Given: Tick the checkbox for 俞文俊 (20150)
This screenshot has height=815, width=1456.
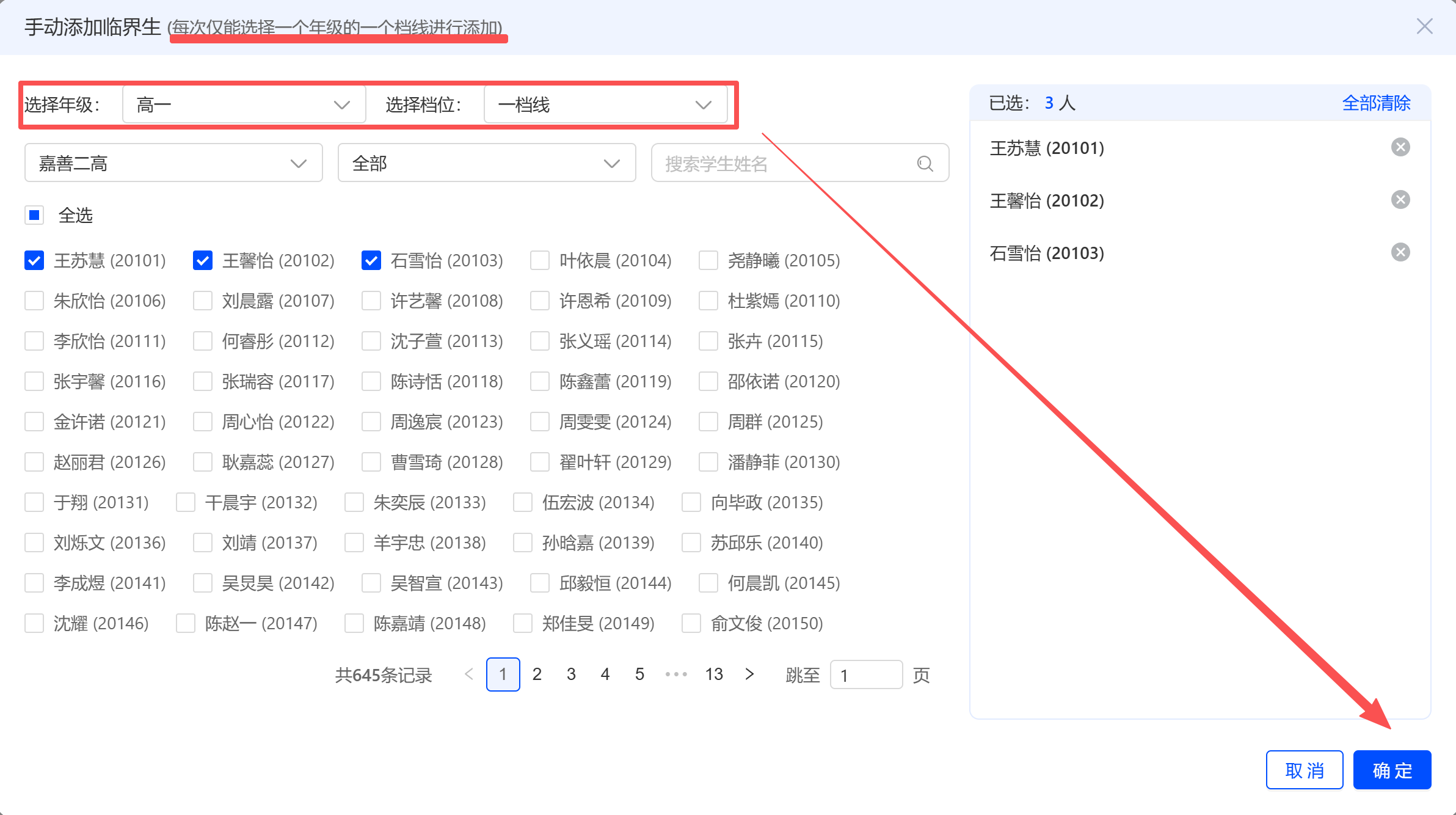Looking at the screenshot, I should pyautogui.click(x=691, y=623).
